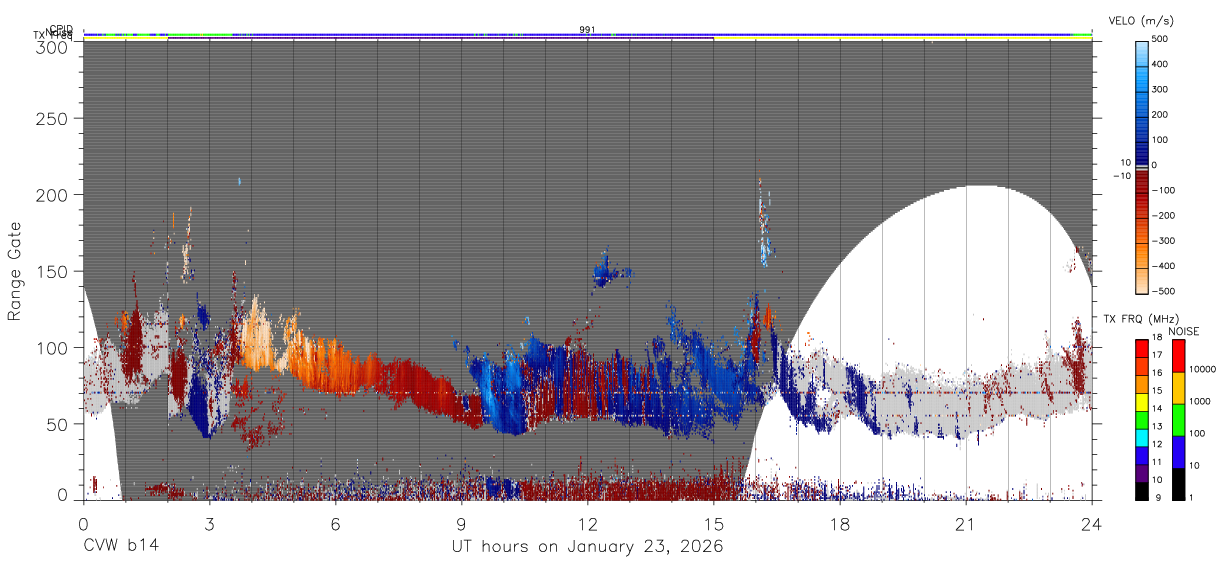The image size is (1228, 567).
Task: Select the "UT hours on January 23, 2026" label
Action: click(x=587, y=547)
